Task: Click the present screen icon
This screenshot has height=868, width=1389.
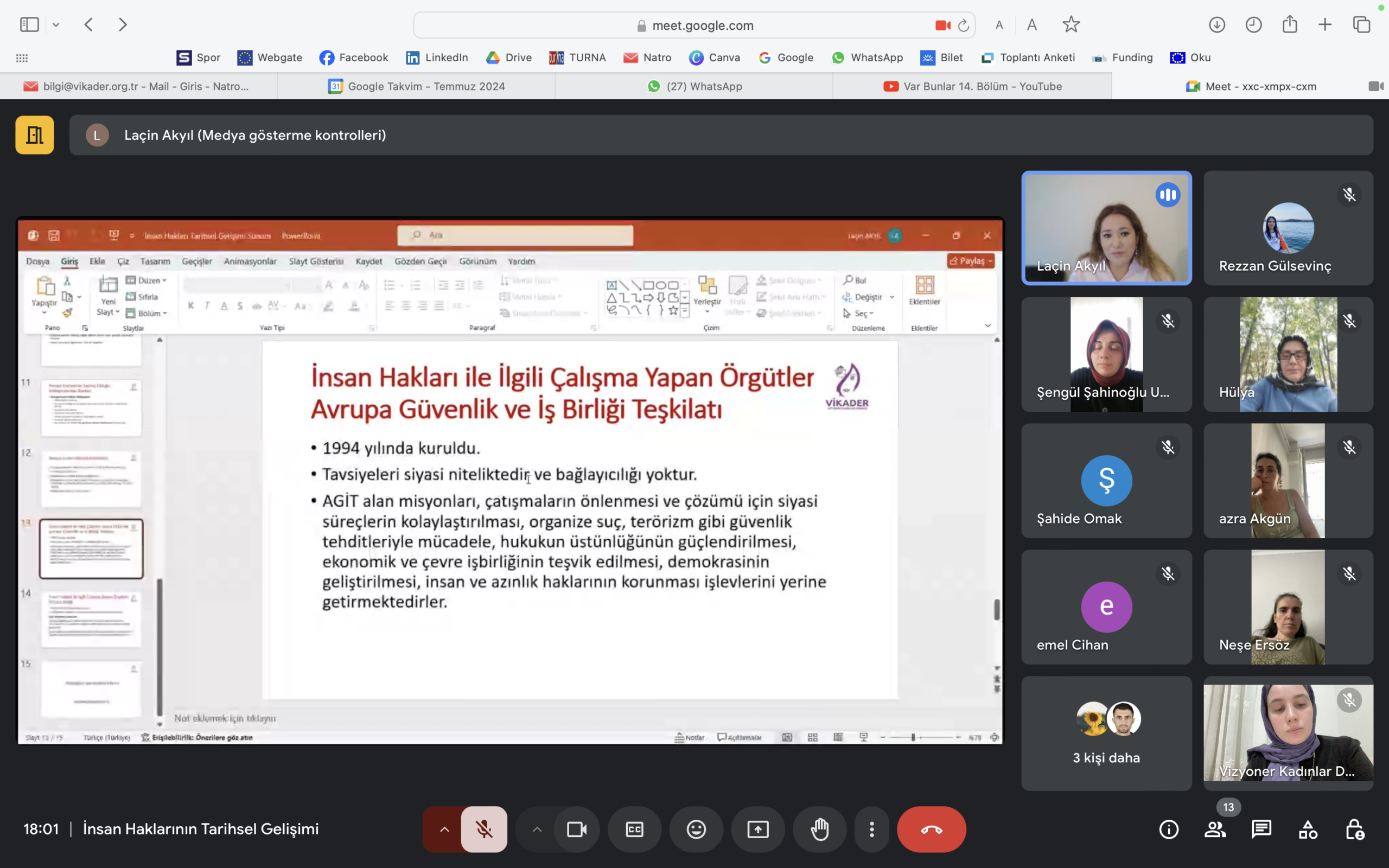Action: [x=757, y=829]
